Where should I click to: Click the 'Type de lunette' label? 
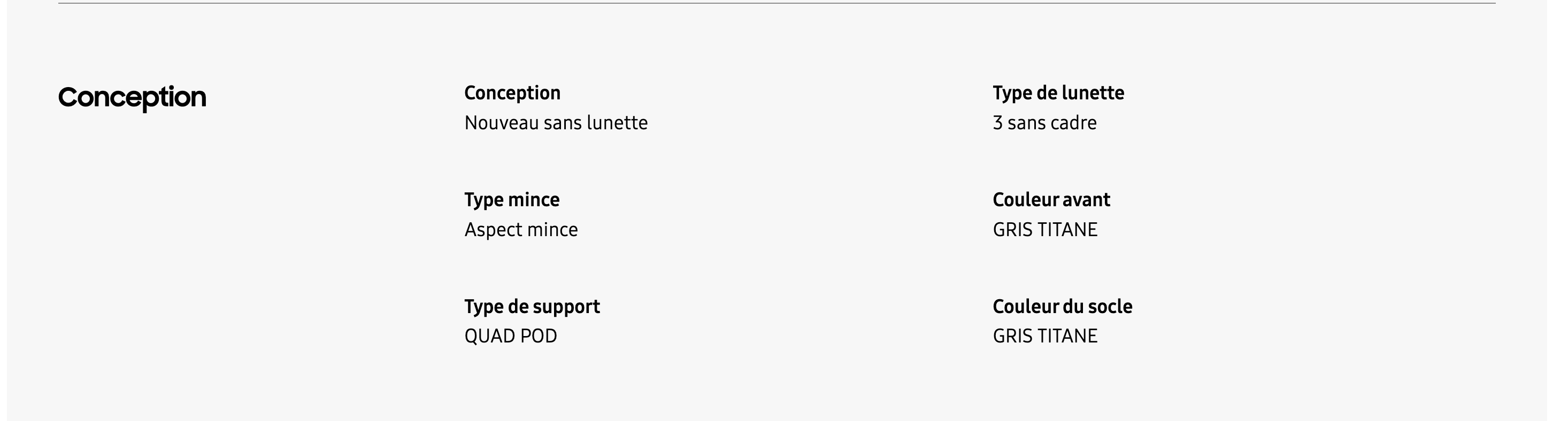[1058, 93]
